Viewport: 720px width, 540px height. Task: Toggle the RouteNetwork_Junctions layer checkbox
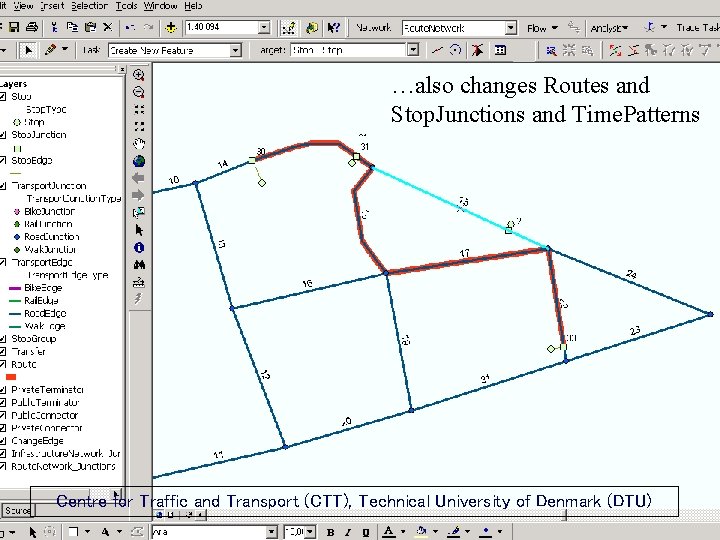(x=2, y=467)
